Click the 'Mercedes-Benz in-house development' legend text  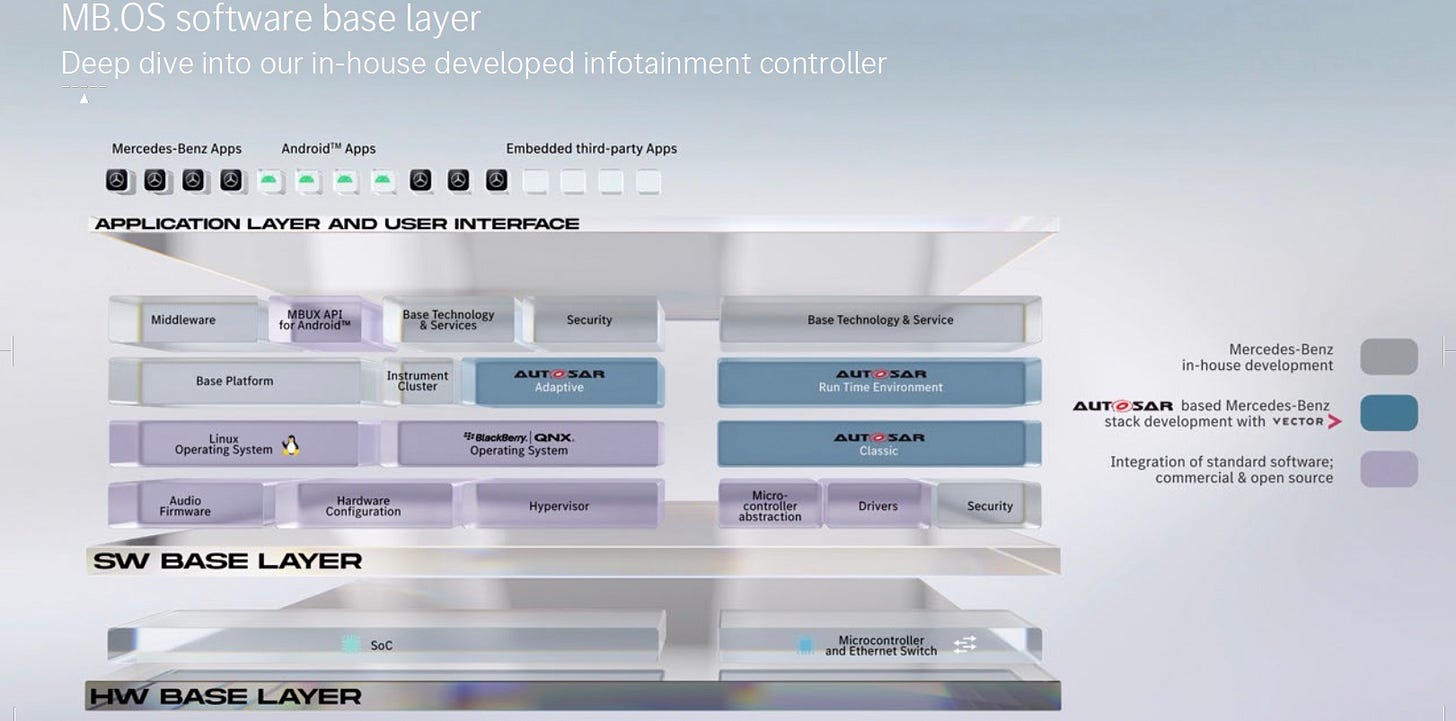(1258, 357)
